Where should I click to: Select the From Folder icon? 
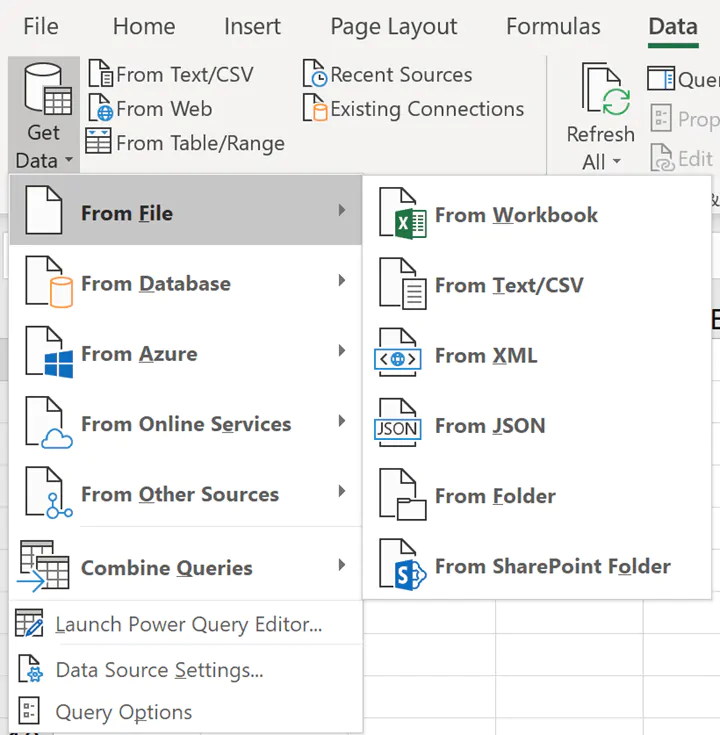(x=403, y=495)
